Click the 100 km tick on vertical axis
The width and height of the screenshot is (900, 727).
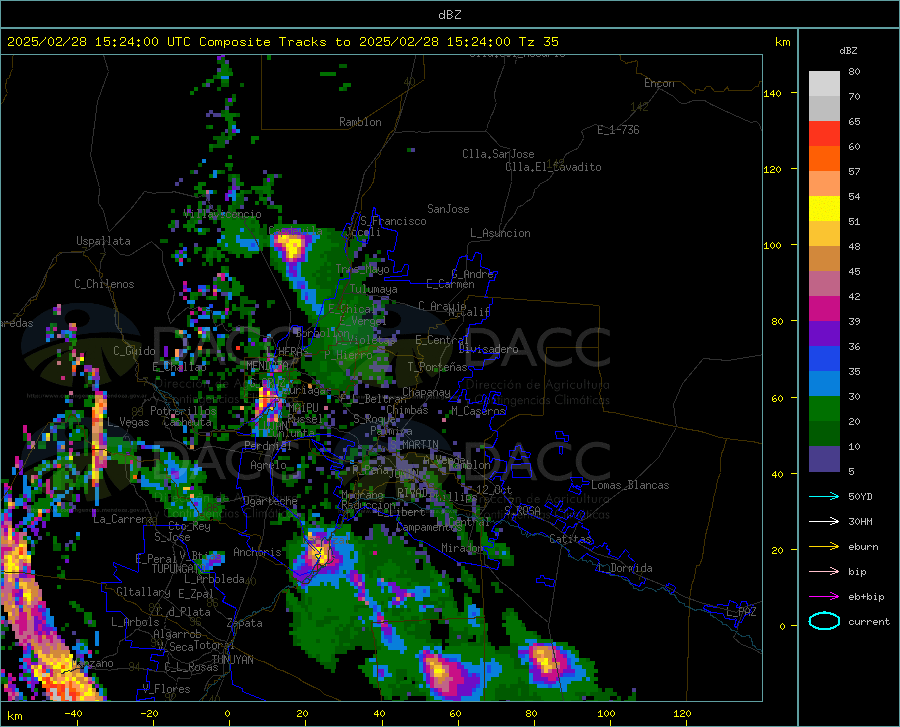[772, 245]
